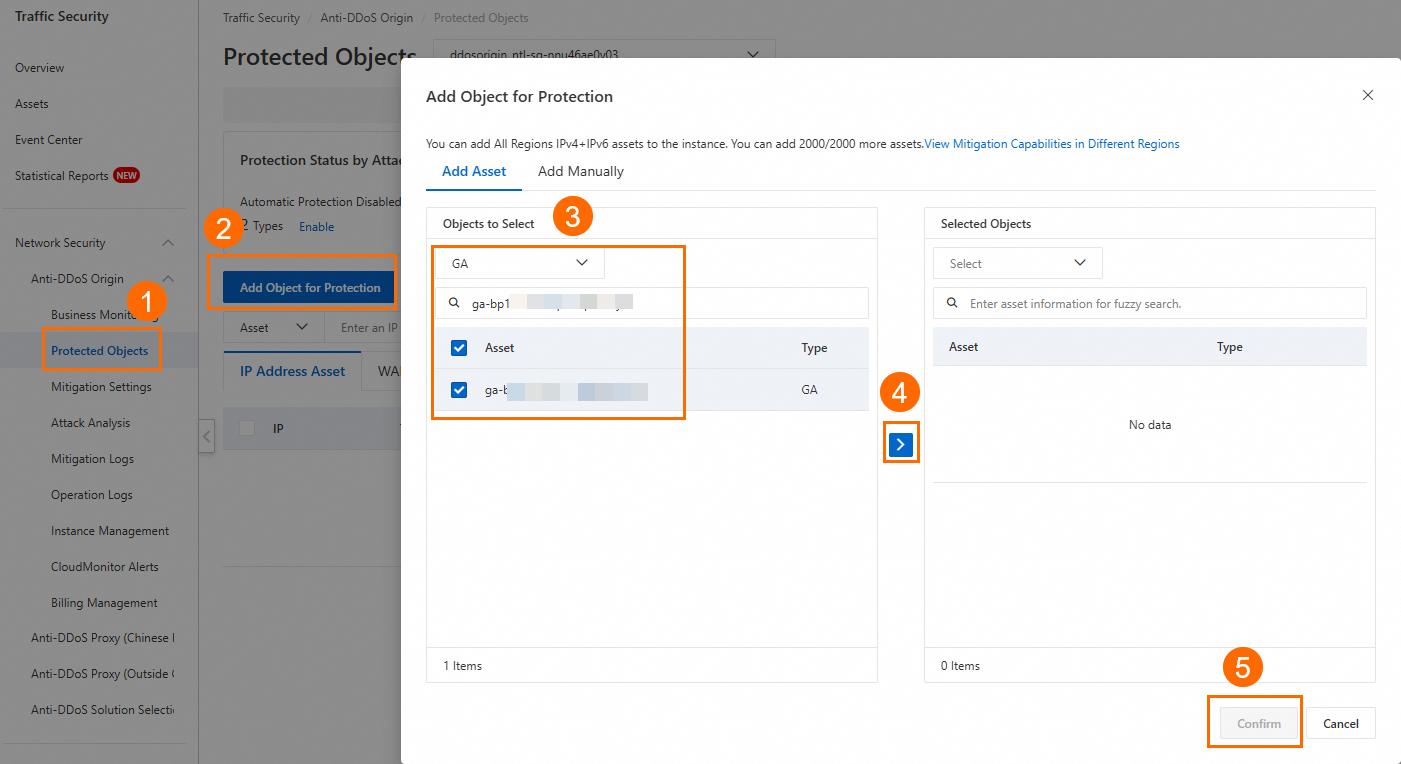Screen dimensions: 1401x764
Task: Click the Cancel button
Action: click(x=1340, y=724)
